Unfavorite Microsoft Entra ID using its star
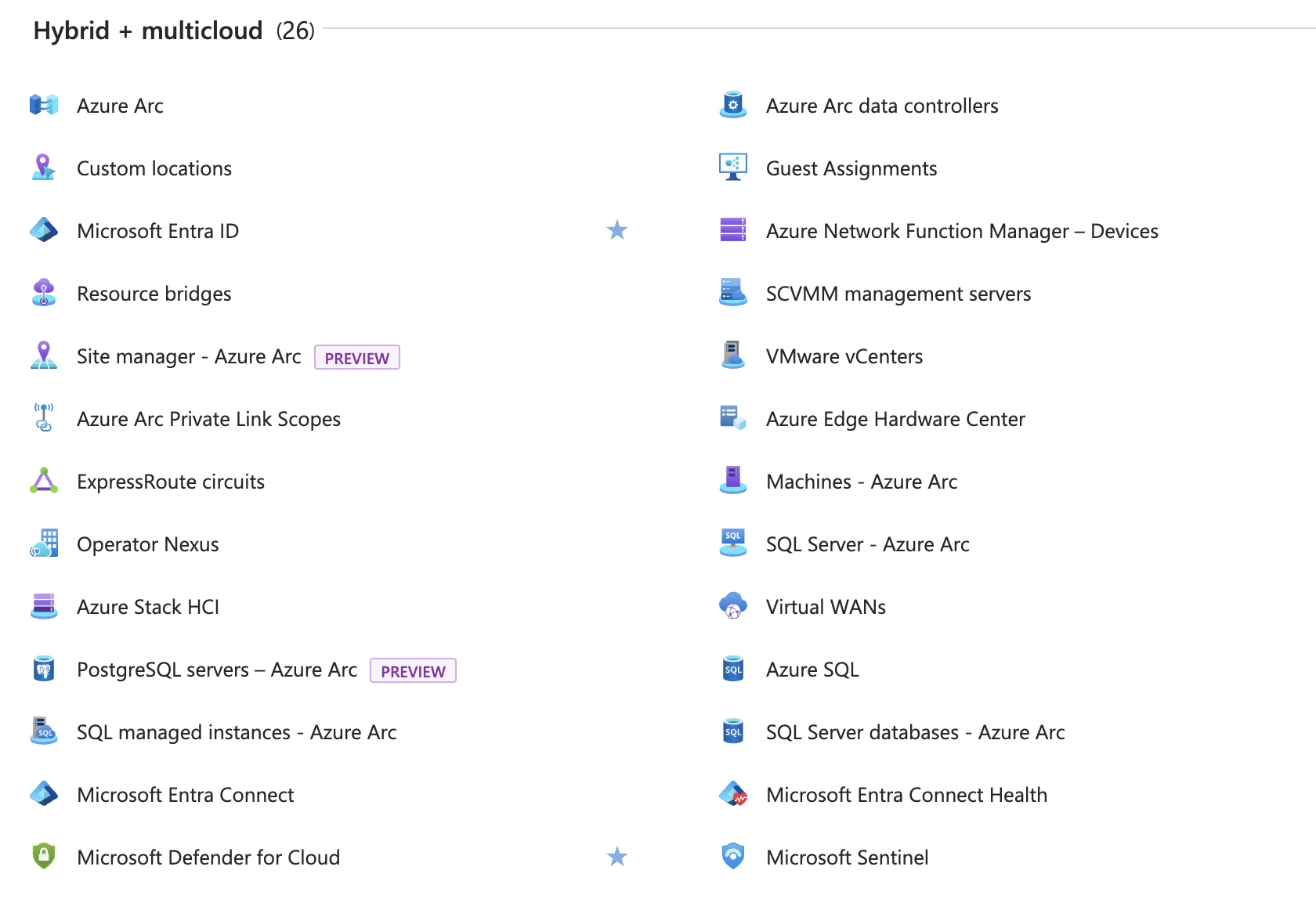Screen dimensions: 1316x899 click(617, 230)
